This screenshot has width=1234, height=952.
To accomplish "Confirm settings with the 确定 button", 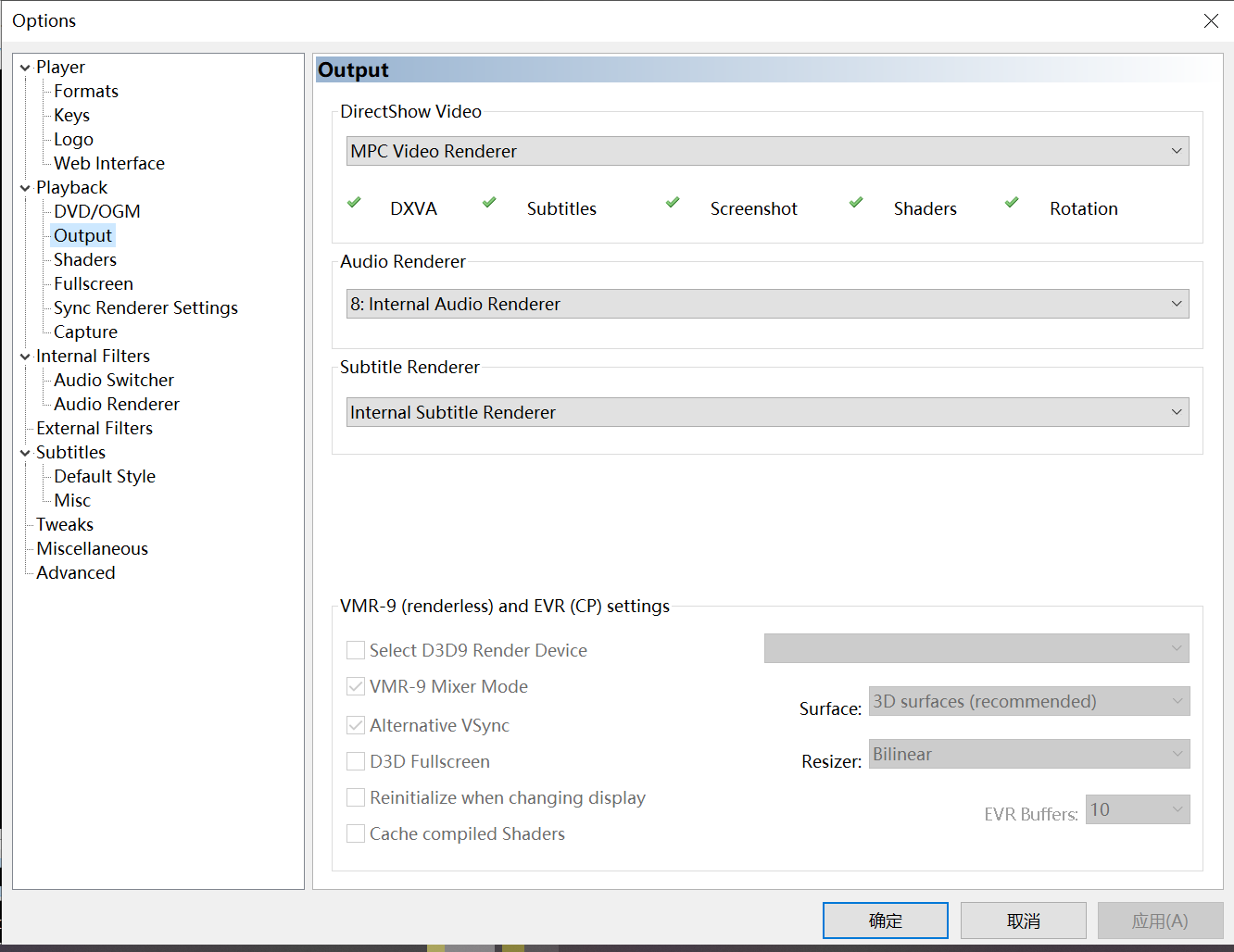I will point(885,920).
